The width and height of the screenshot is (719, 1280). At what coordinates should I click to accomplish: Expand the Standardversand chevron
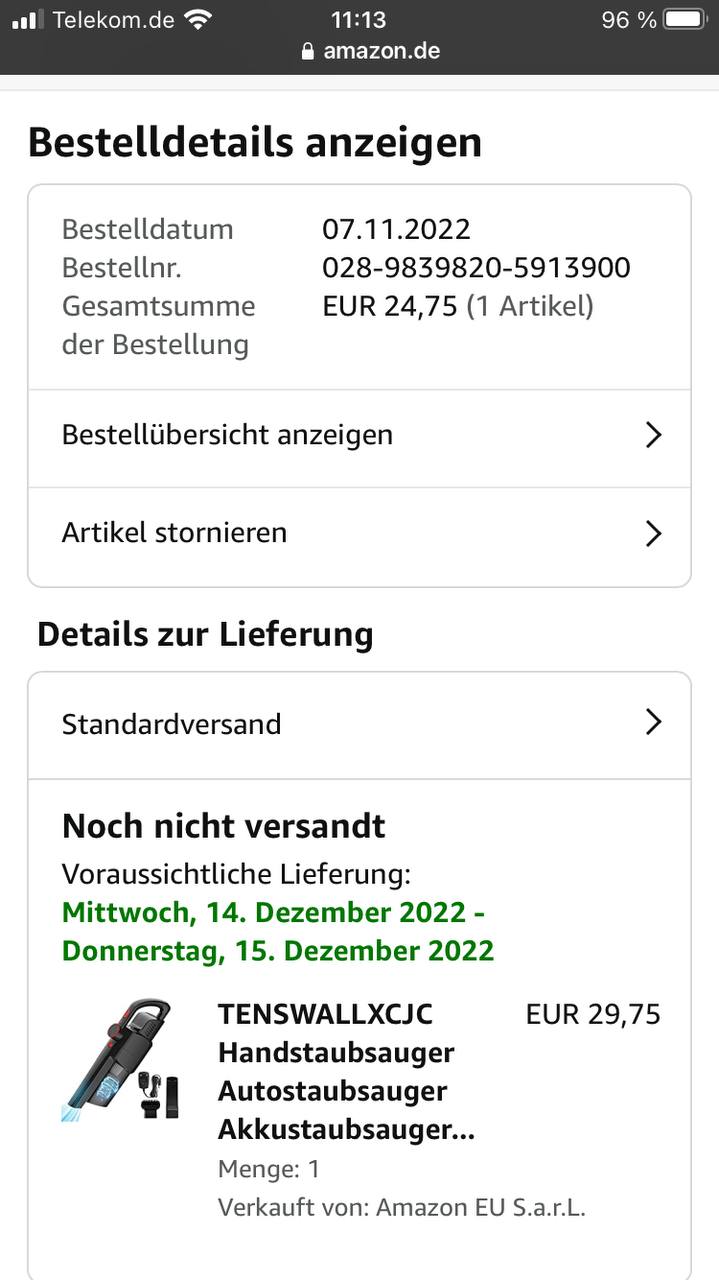pos(653,722)
